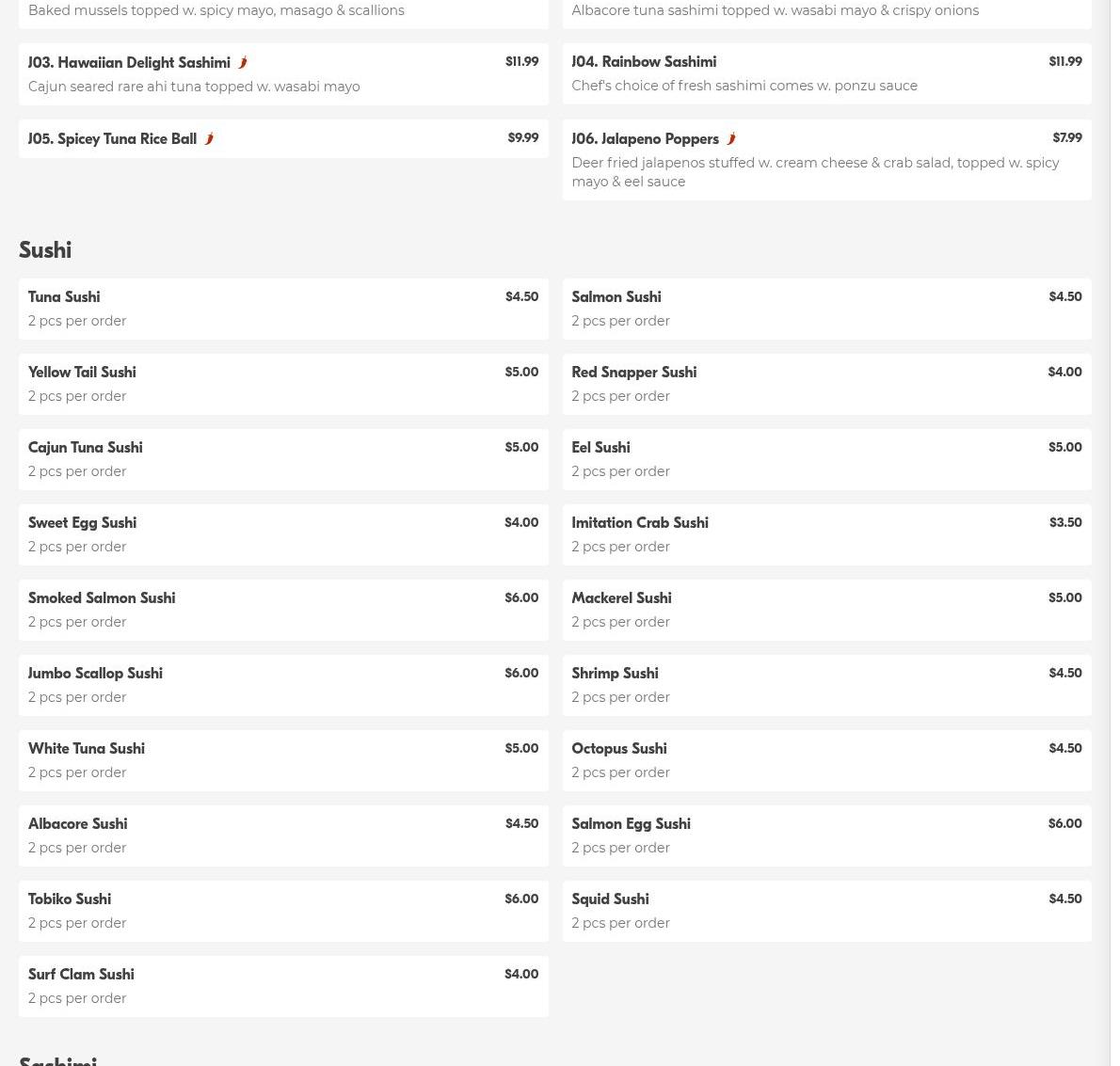This screenshot has width=1120, height=1066.
Task: Select Imitation Crab Sushi for $3.50
Action: point(825,534)
